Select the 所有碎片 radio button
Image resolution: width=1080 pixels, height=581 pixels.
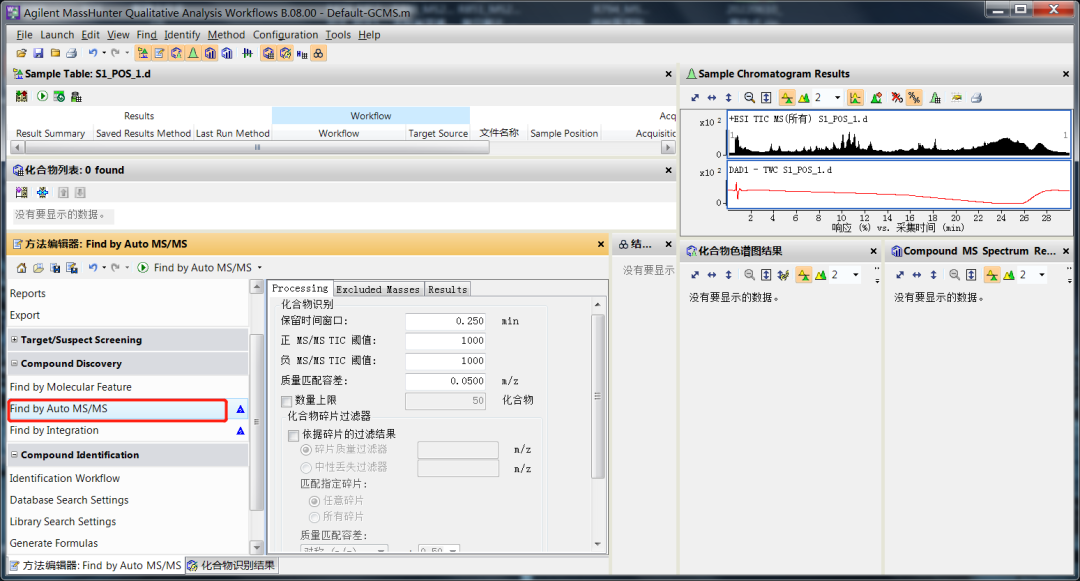click(314, 517)
